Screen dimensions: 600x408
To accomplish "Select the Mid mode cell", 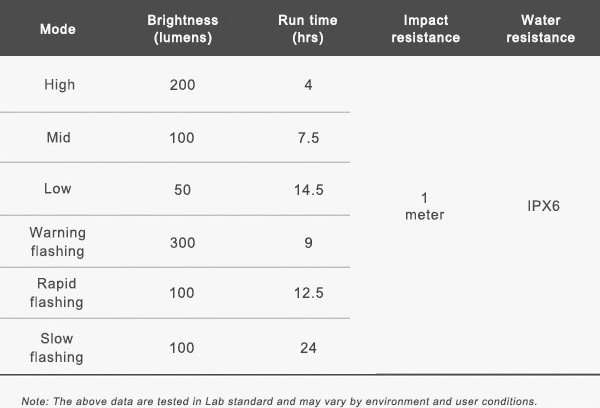I will (59, 137).
